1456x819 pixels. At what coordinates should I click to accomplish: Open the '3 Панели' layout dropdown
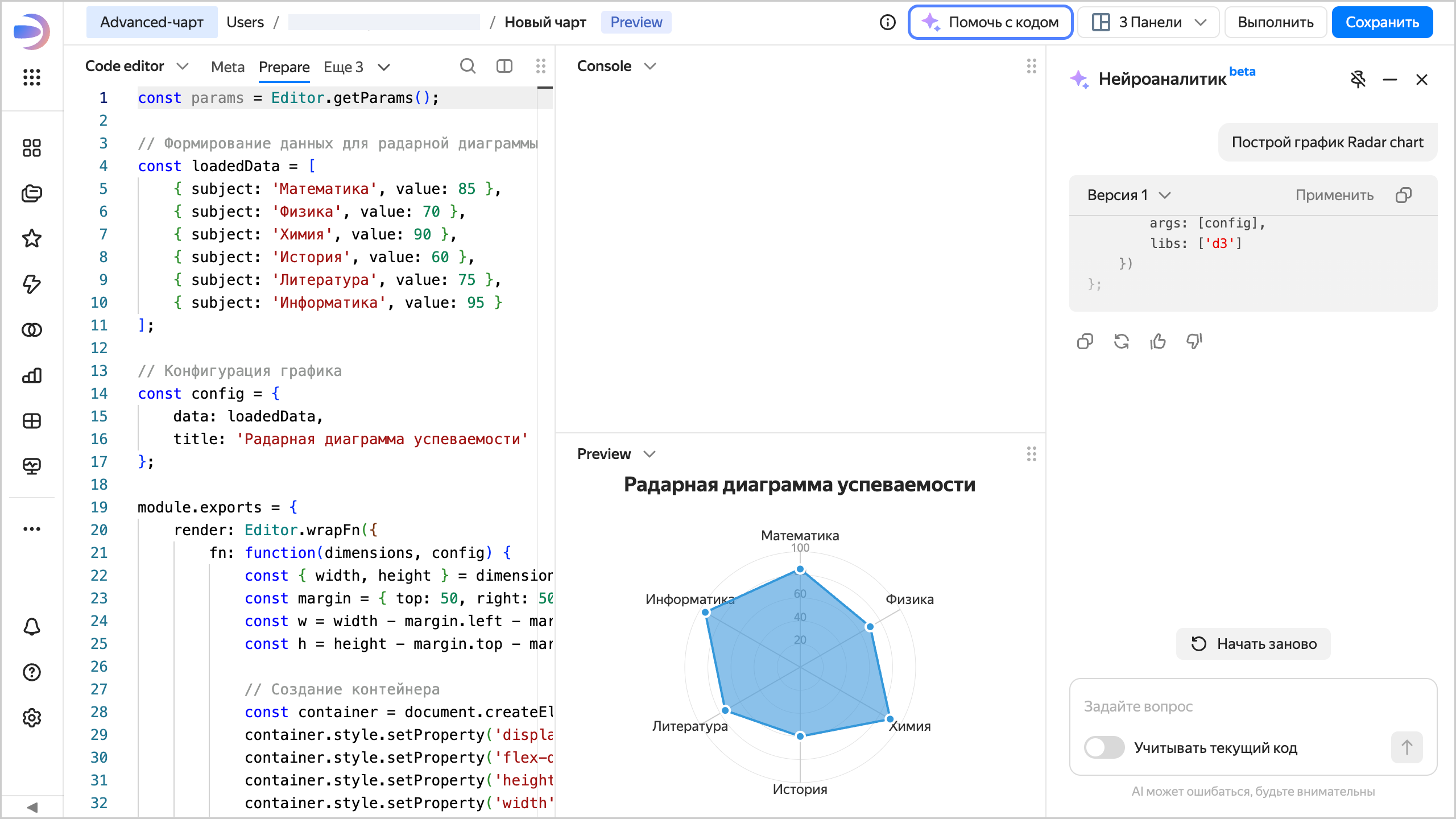click(1148, 22)
